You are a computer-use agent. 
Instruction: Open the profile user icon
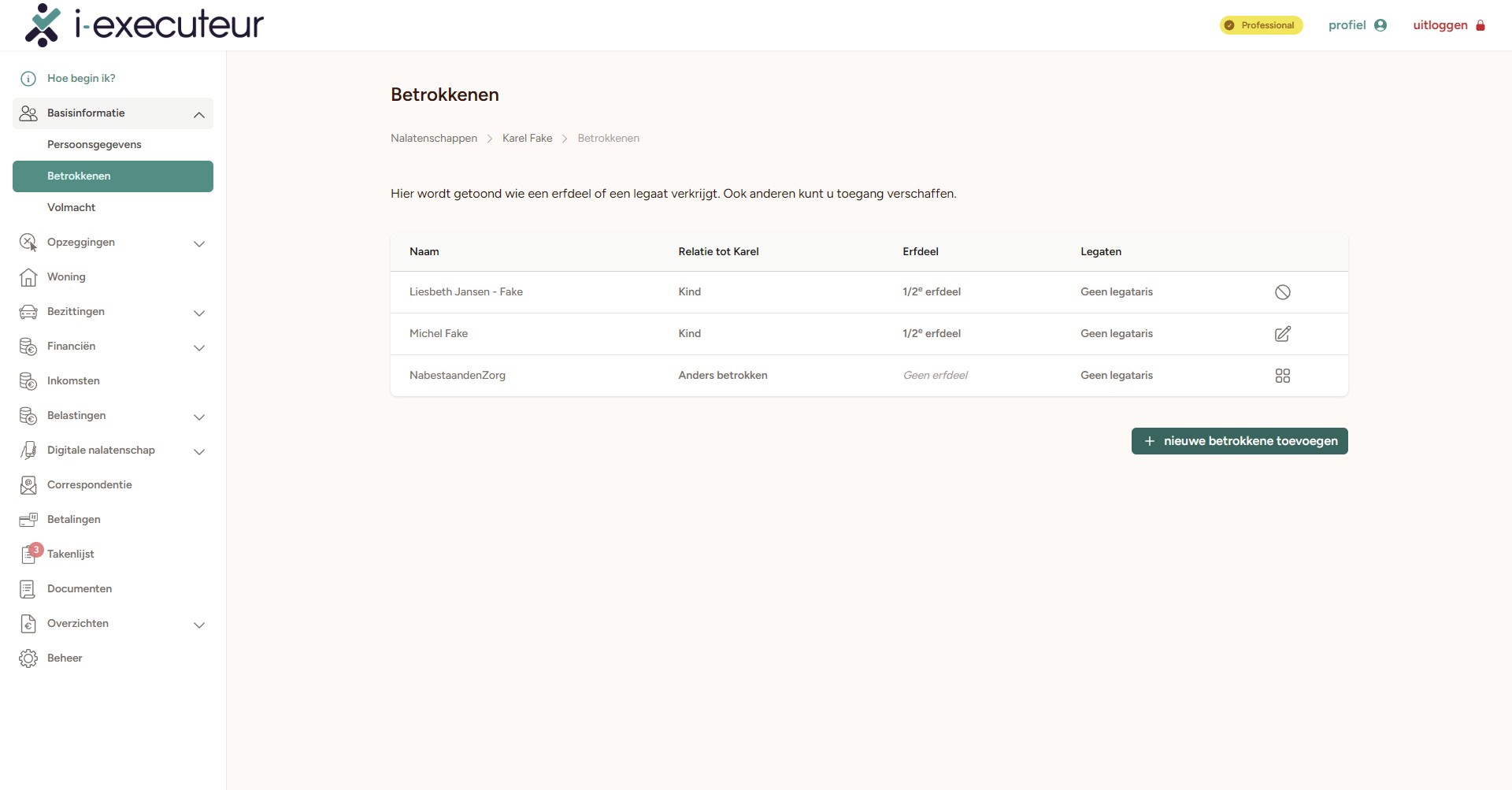[x=1380, y=25]
